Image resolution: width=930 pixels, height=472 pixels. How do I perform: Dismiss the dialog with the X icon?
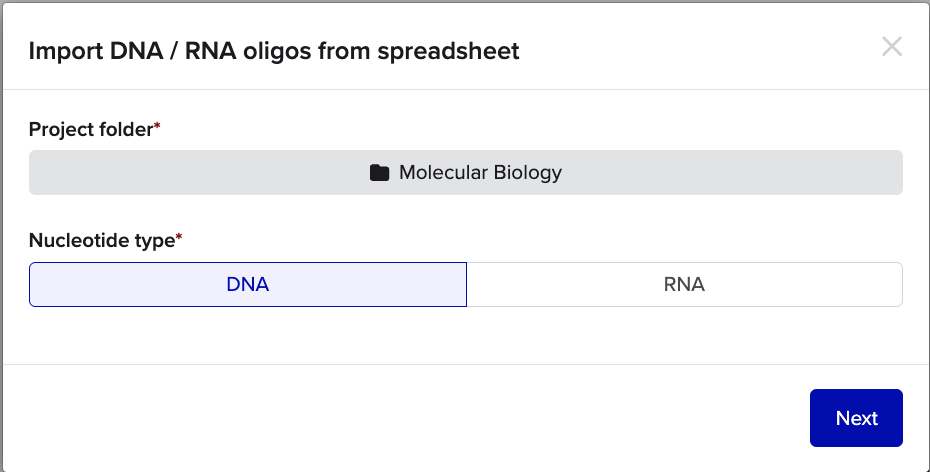coord(891,47)
